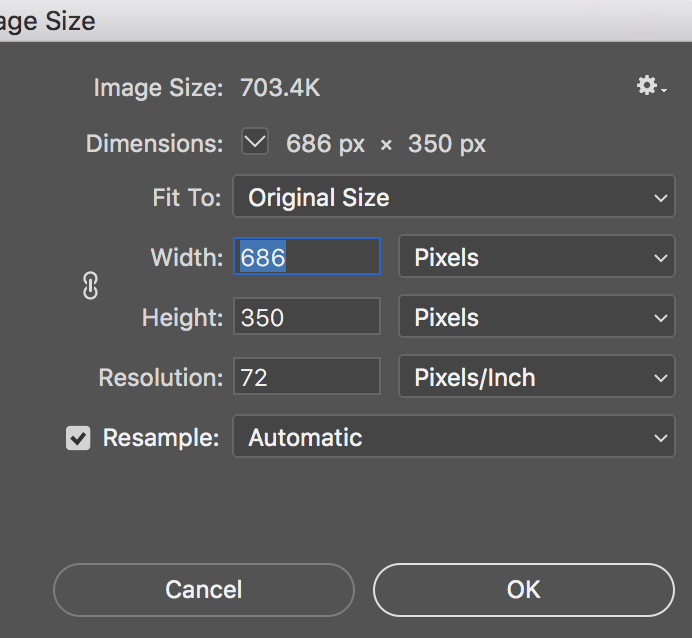
Task: Open the Pixels/Inch resolution units dropdown
Action: (537, 378)
